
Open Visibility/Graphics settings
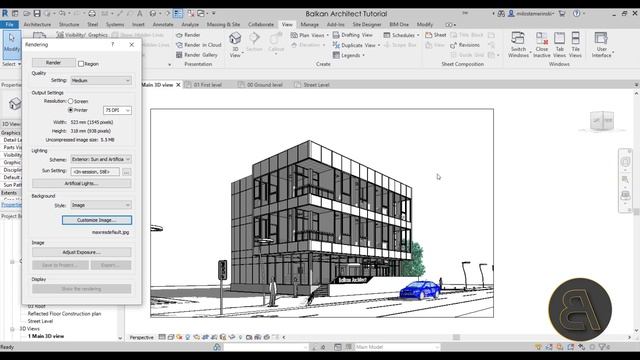(82, 35)
